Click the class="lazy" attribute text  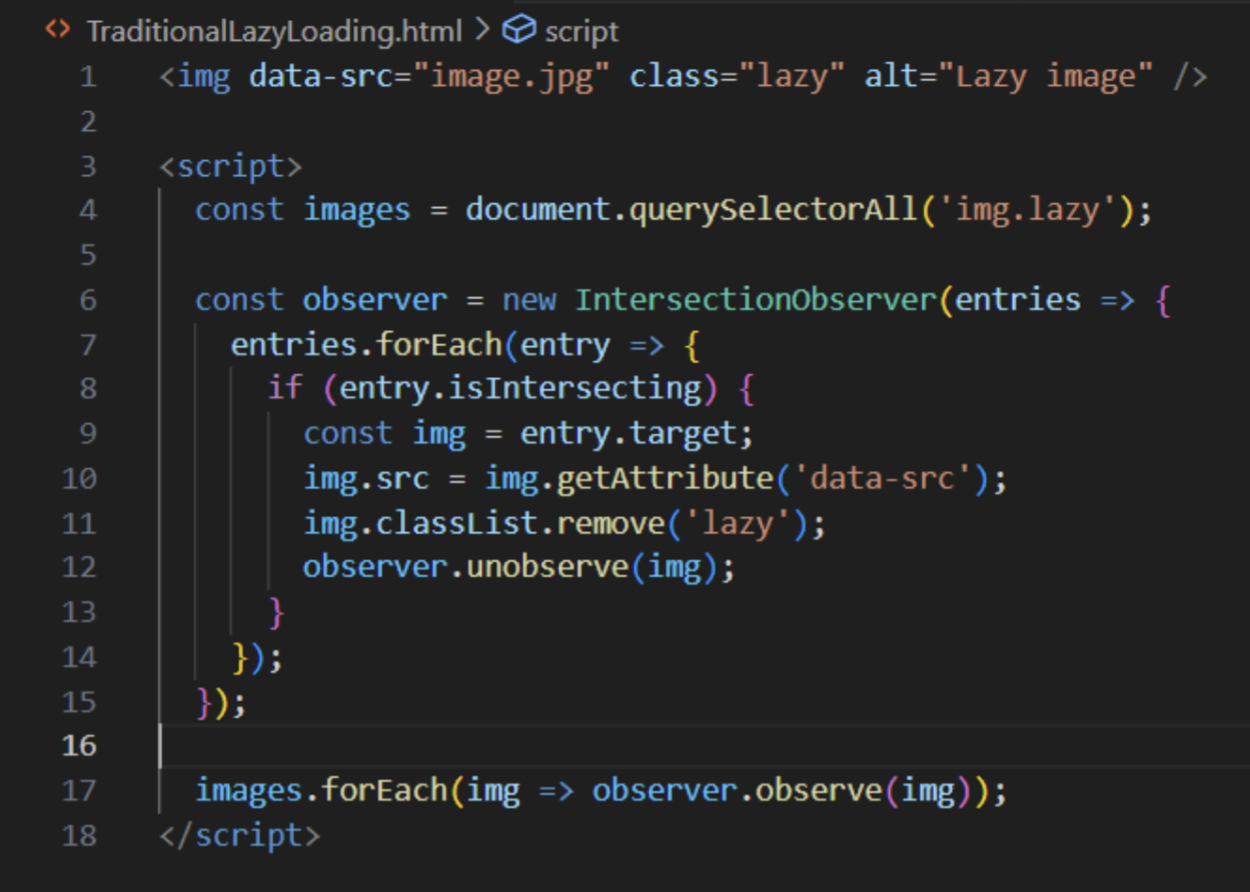coord(737,76)
